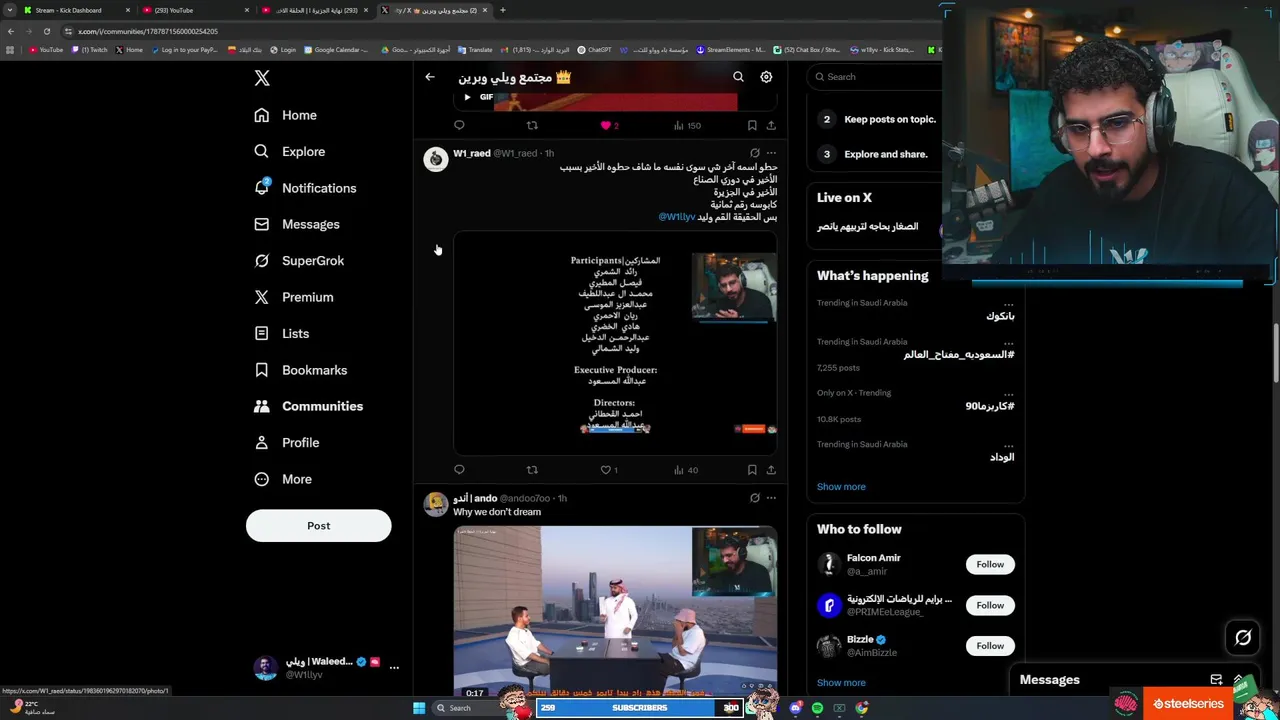Open more options on W1_raed's post
Image resolution: width=1280 pixels, height=720 pixels.
(x=771, y=153)
